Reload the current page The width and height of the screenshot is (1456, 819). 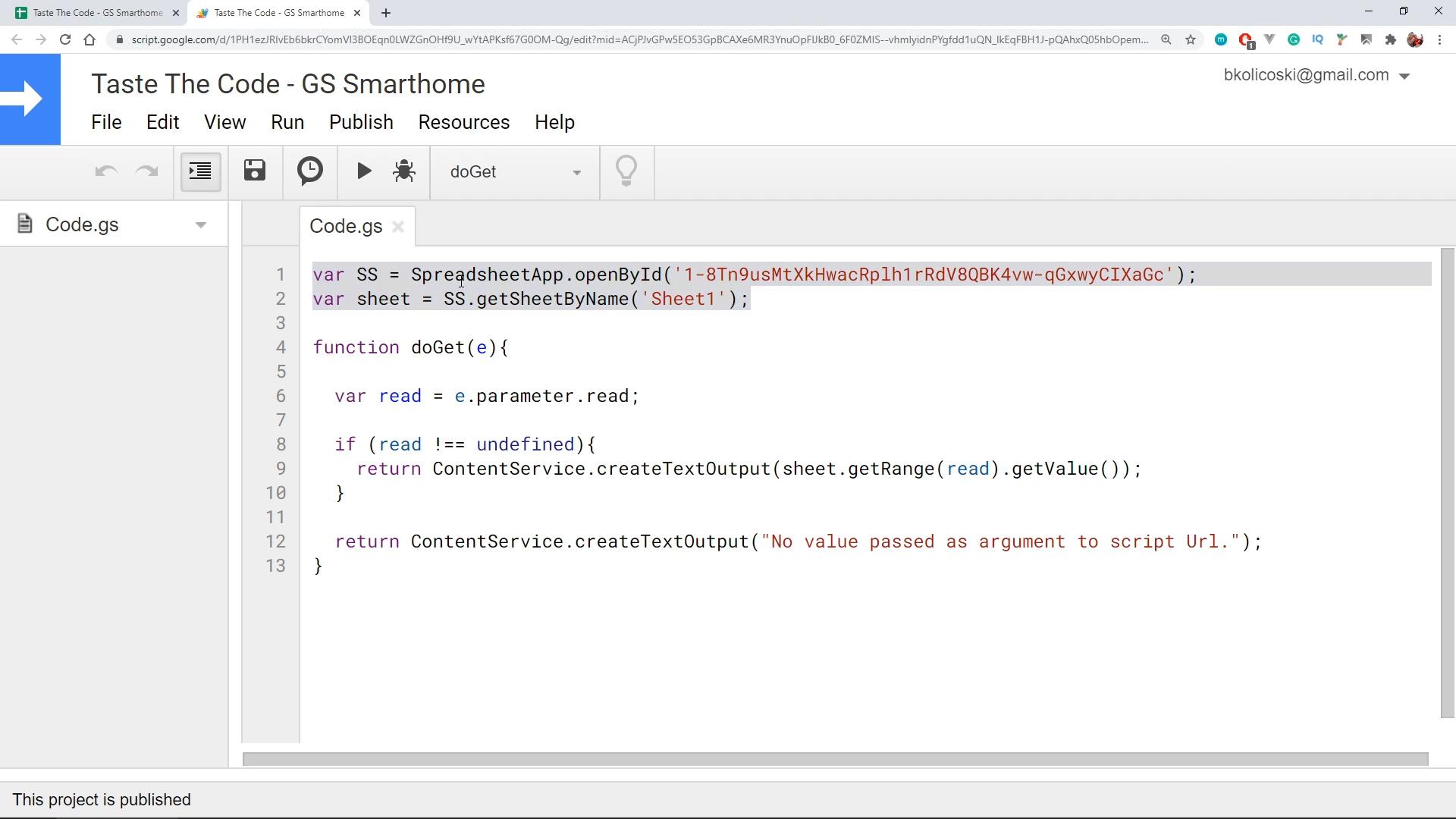65,39
